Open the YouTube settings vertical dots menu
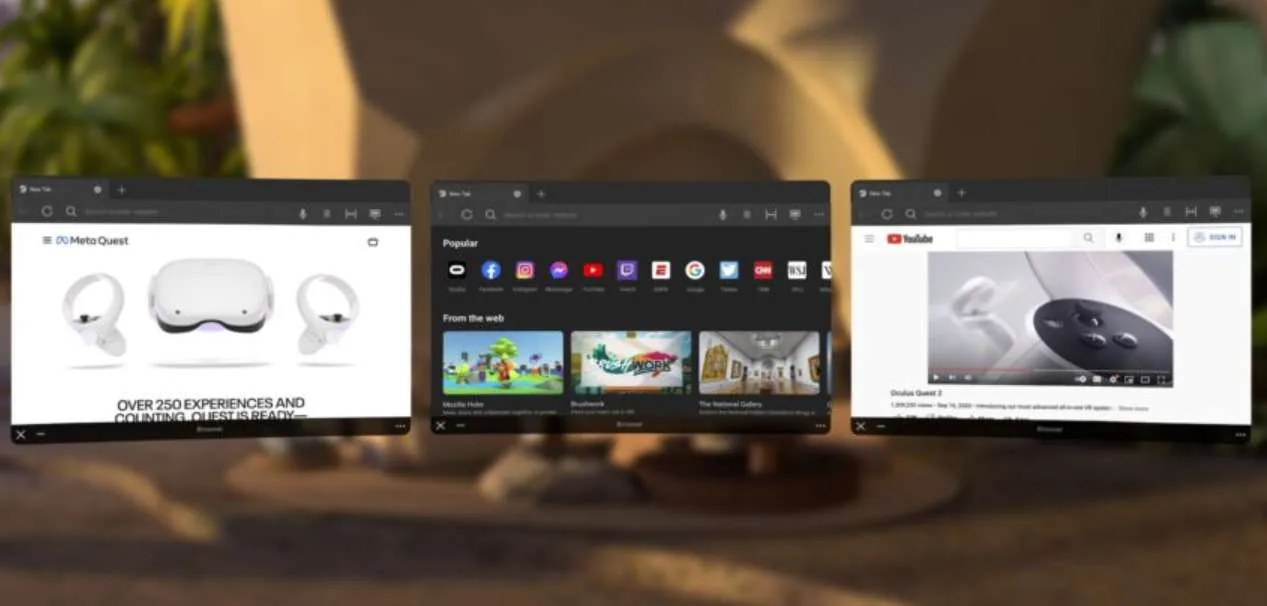This screenshot has height=606, width=1267. [x=1173, y=238]
